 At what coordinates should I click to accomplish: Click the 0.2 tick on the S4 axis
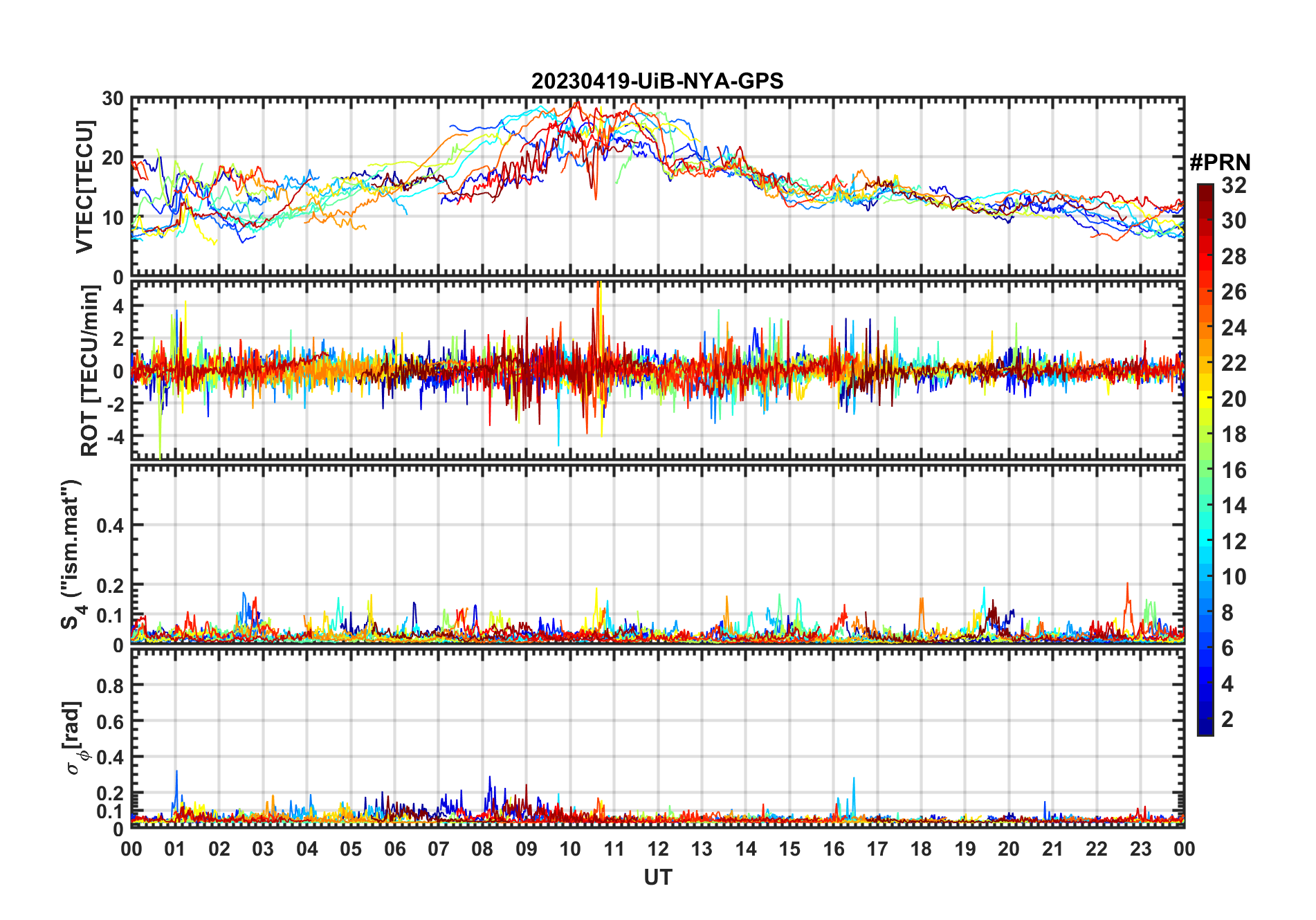[110, 585]
